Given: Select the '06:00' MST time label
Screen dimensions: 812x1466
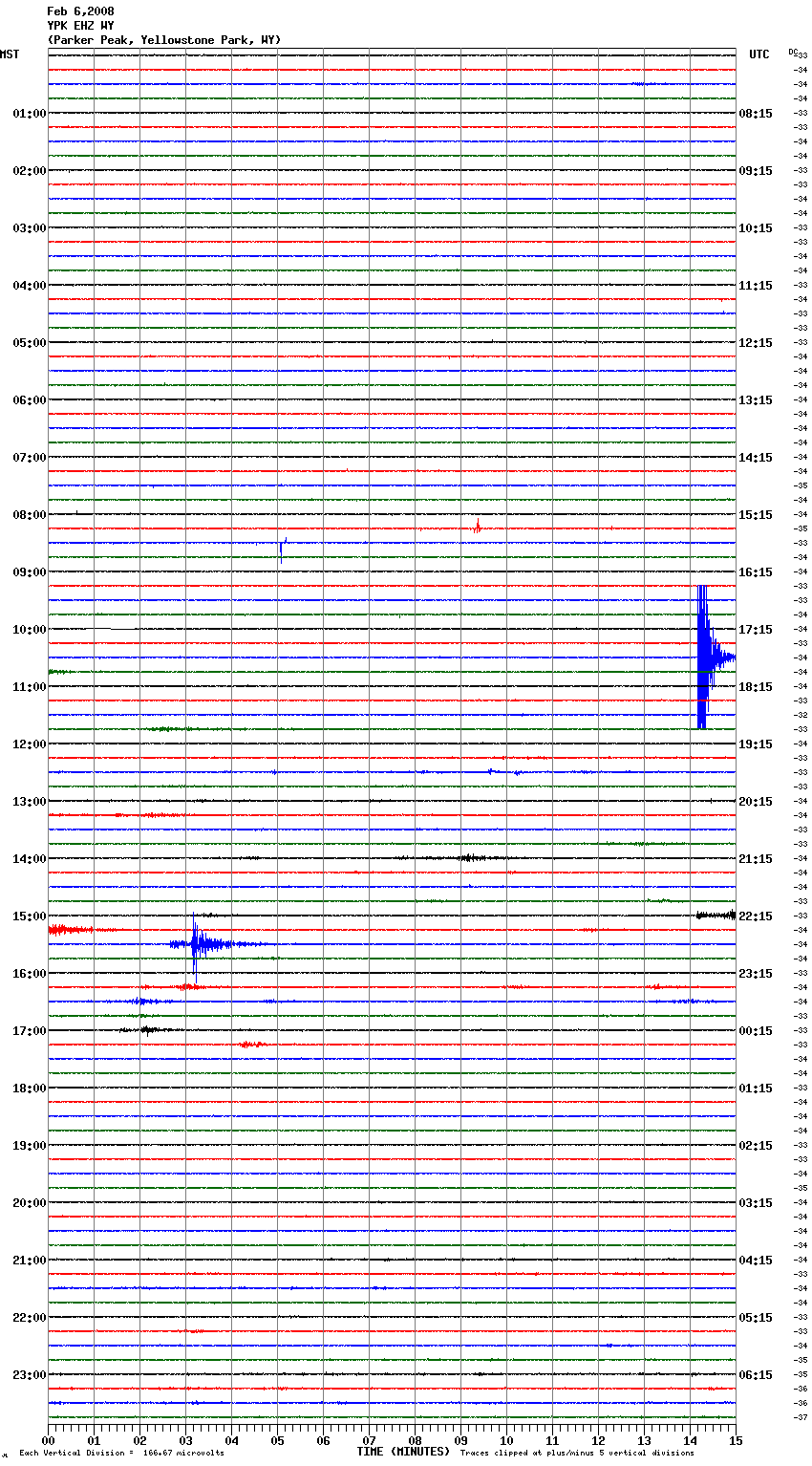Looking at the screenshot, I should (x=30, y=400).
